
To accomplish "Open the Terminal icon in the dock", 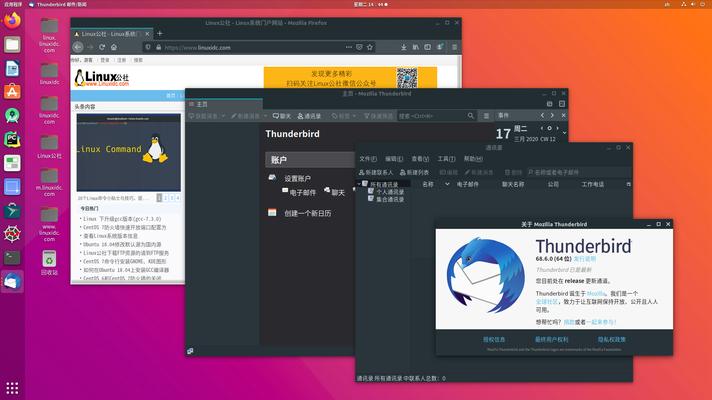I will pyautogui.click(x=12, y=258).
